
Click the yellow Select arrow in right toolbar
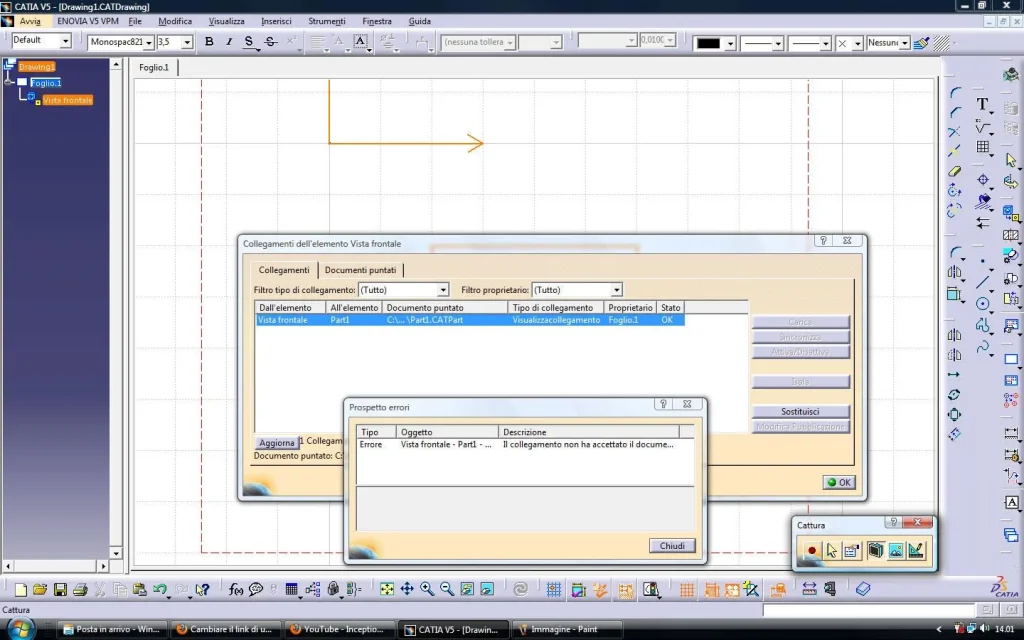pos(1011,160)
